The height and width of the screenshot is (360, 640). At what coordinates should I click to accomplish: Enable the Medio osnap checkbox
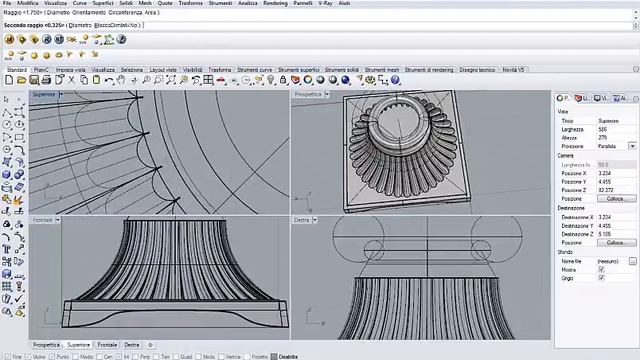pos(75,357)
